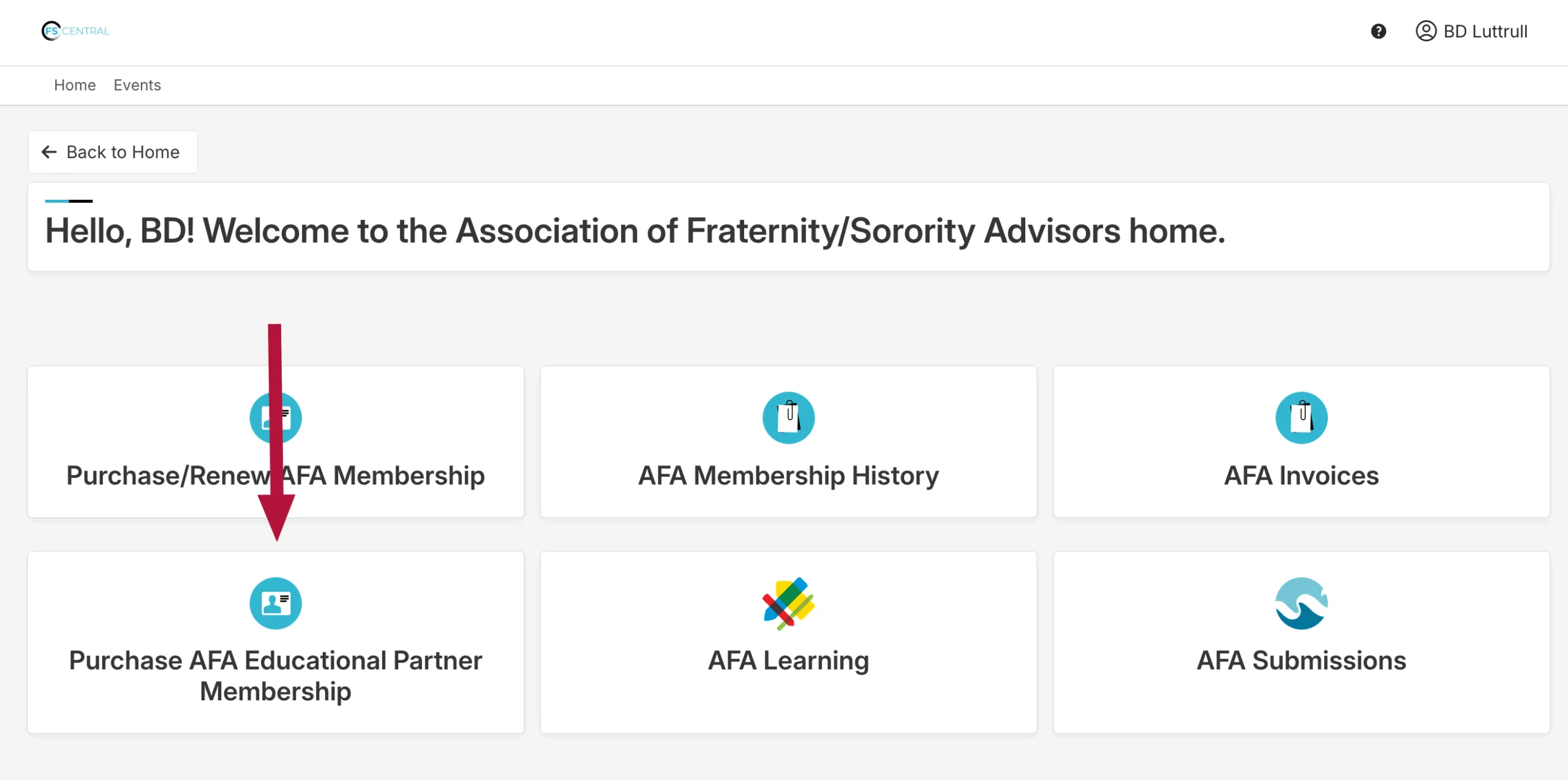Click the user profile avatar icon
The image size is (1568, 780).
1426,31
